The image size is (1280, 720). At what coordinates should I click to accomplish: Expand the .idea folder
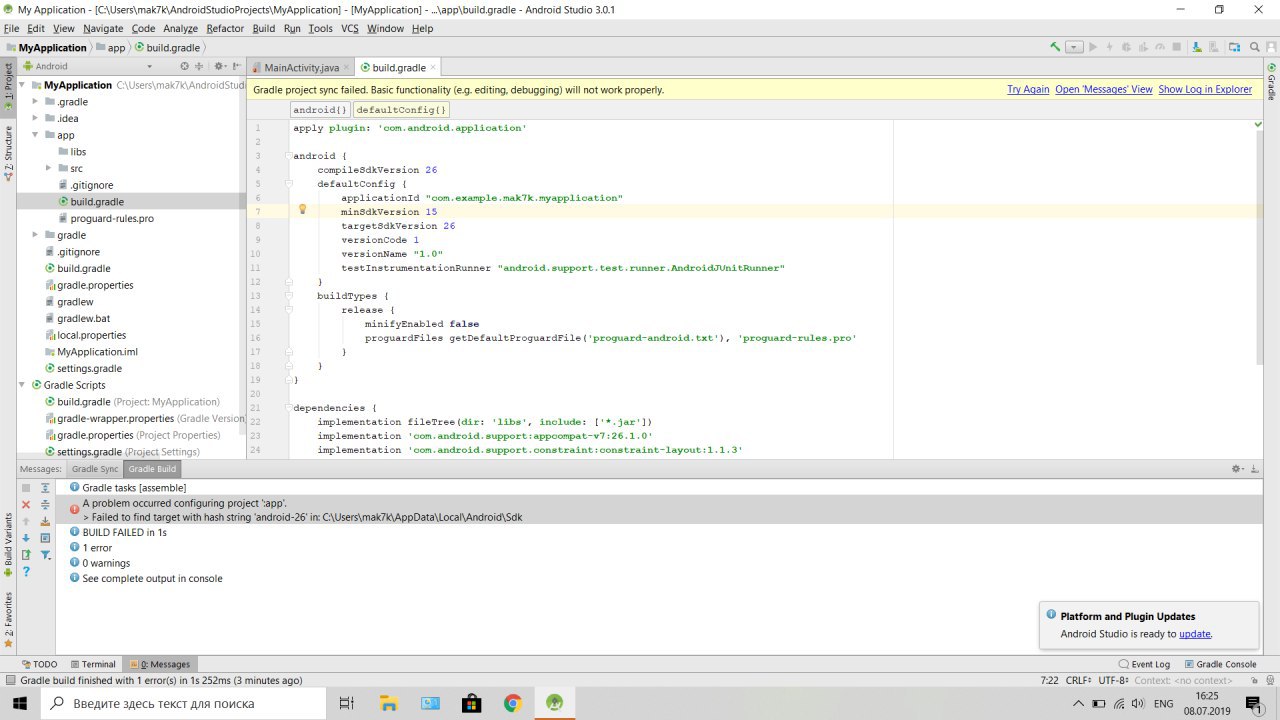[35, 118]
